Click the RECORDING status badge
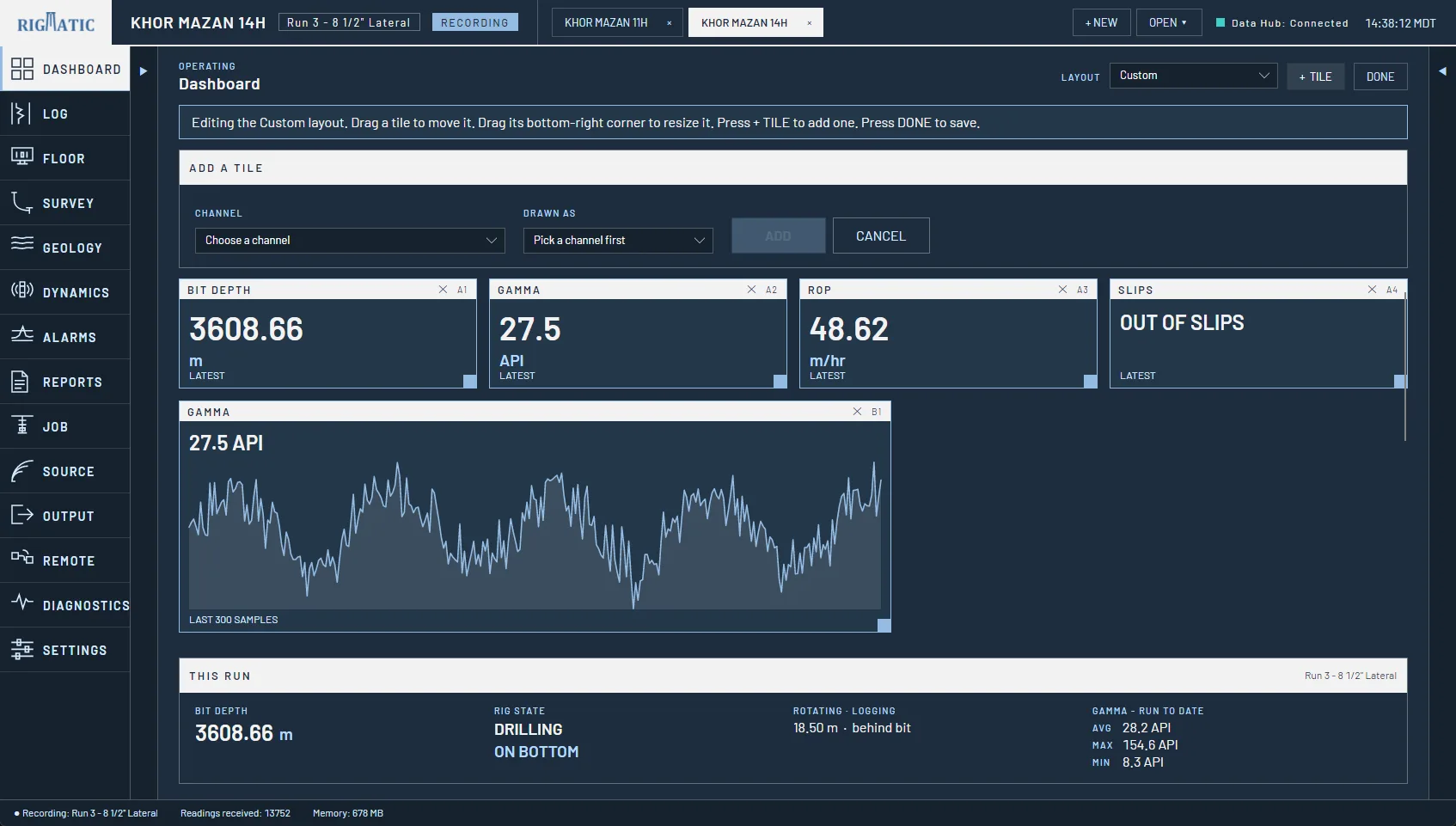 (x=475, y=22)
